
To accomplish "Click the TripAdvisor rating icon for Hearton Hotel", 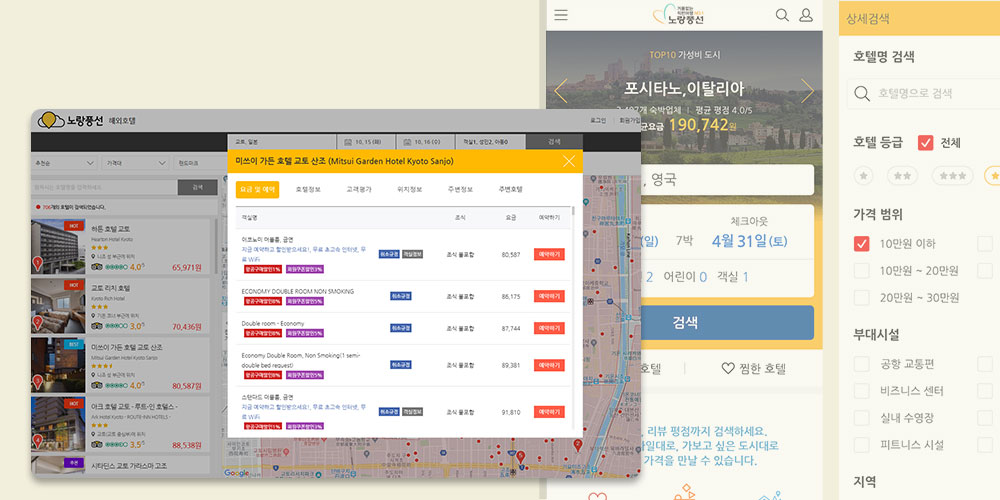I will (x=97, y=267).
